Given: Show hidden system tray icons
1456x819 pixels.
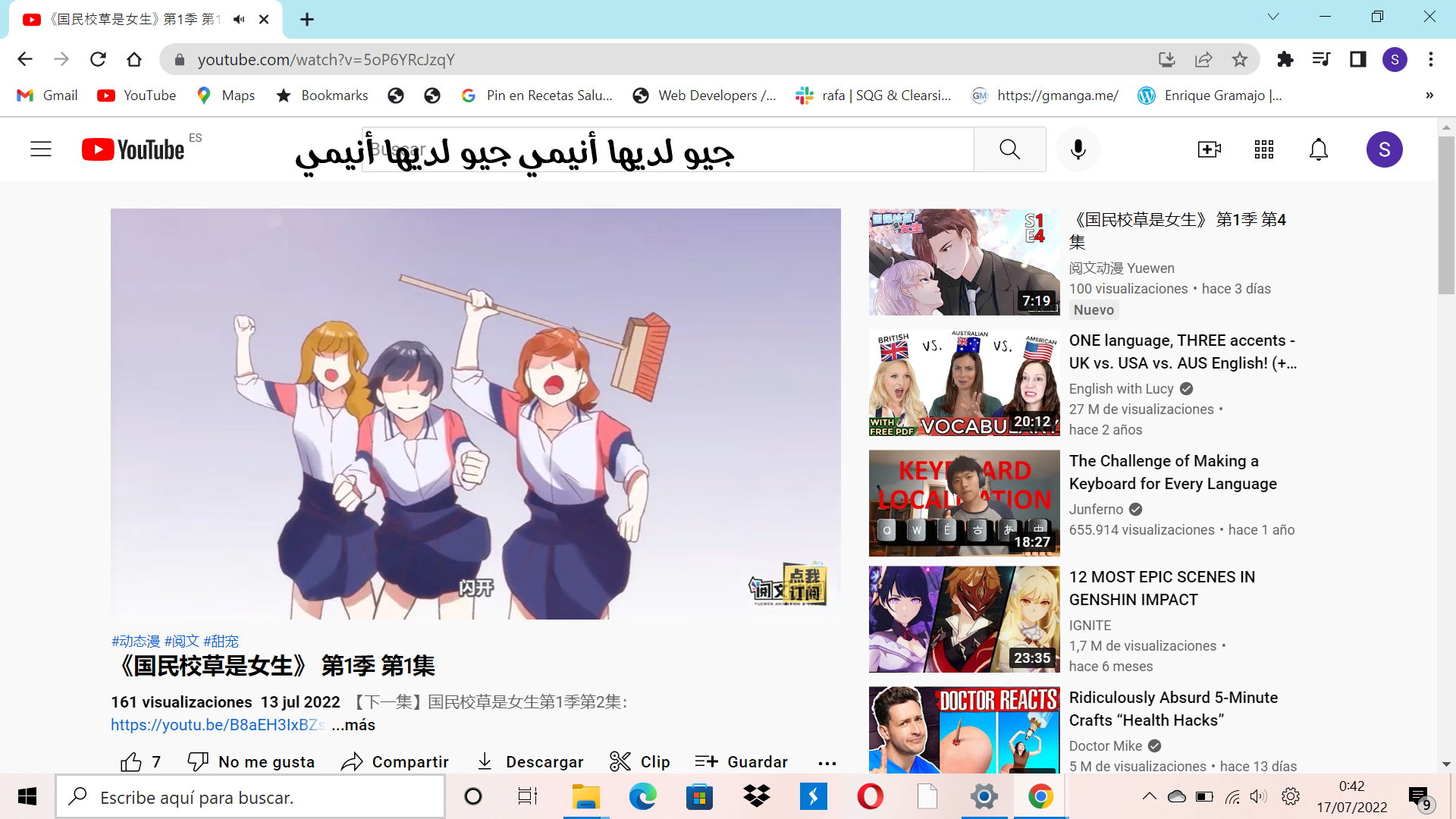Looking at the screenshot, I should click(x=1149, y=796).
